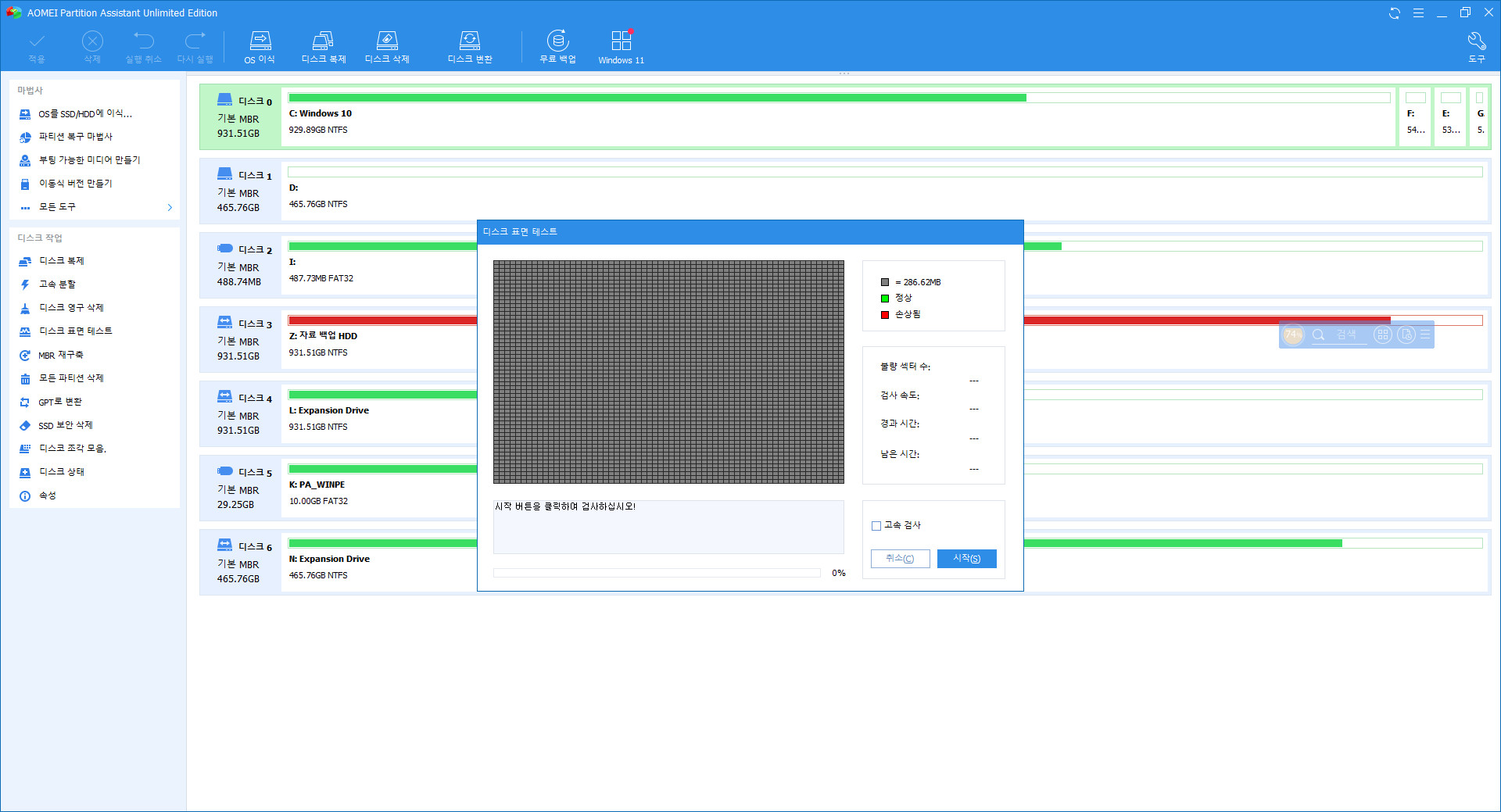This screenshot has width=1501, height=812.
Task: Click the 취소(C) button in dialog
Action: click(900, 559)
